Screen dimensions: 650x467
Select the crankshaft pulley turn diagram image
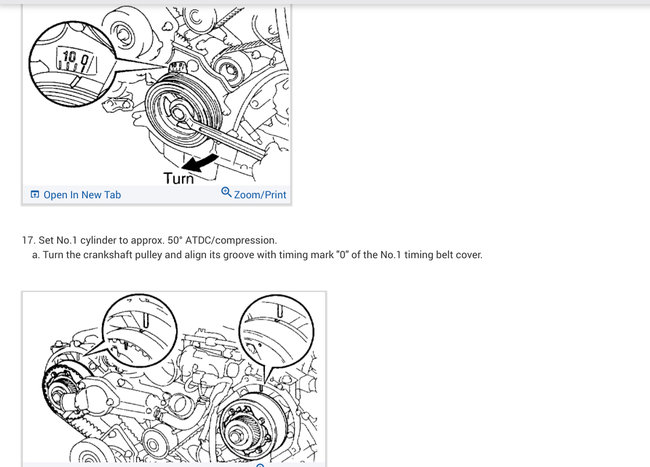(x=157, y=94)
